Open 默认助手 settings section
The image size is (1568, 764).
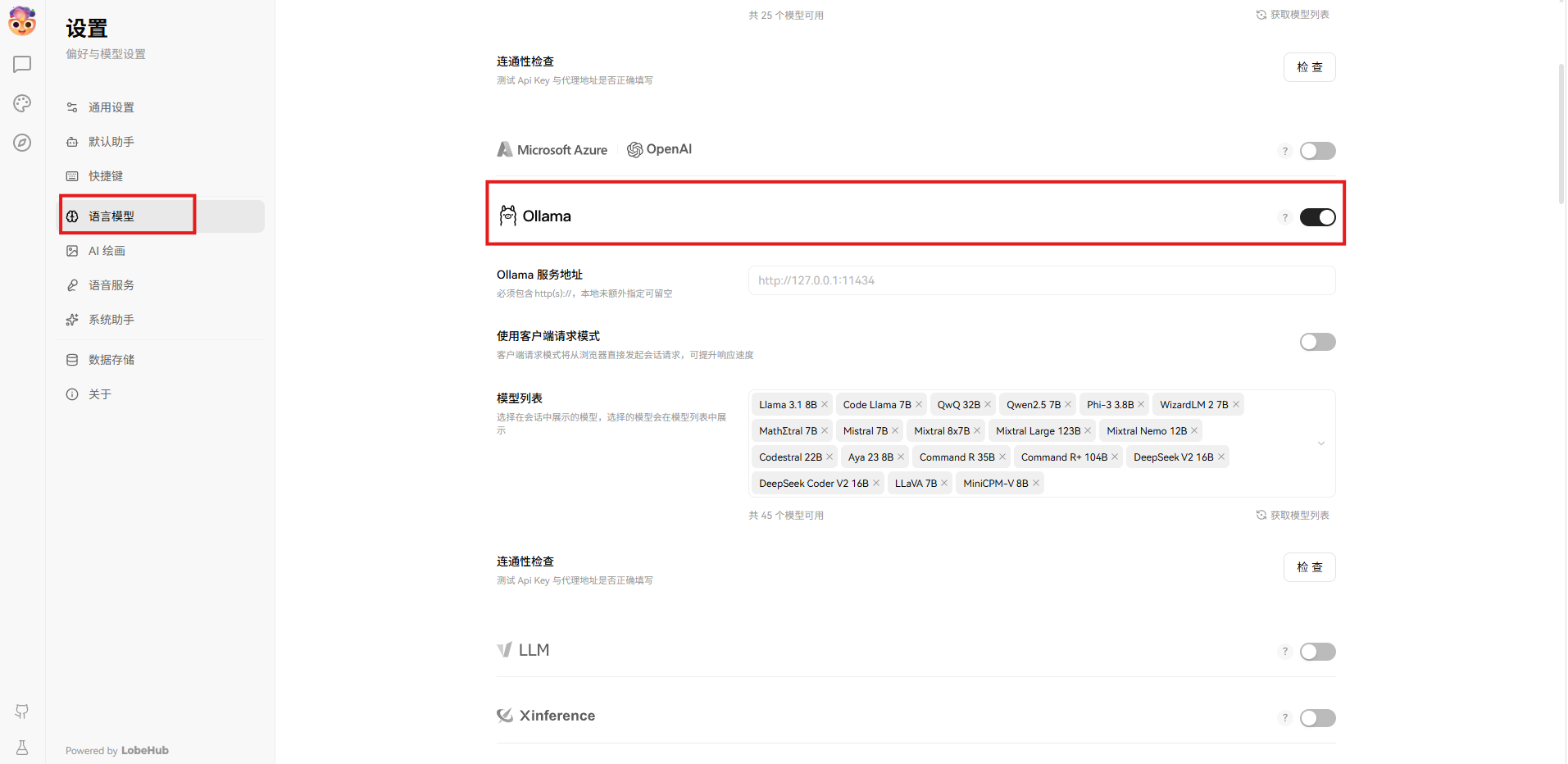point(162,142)
